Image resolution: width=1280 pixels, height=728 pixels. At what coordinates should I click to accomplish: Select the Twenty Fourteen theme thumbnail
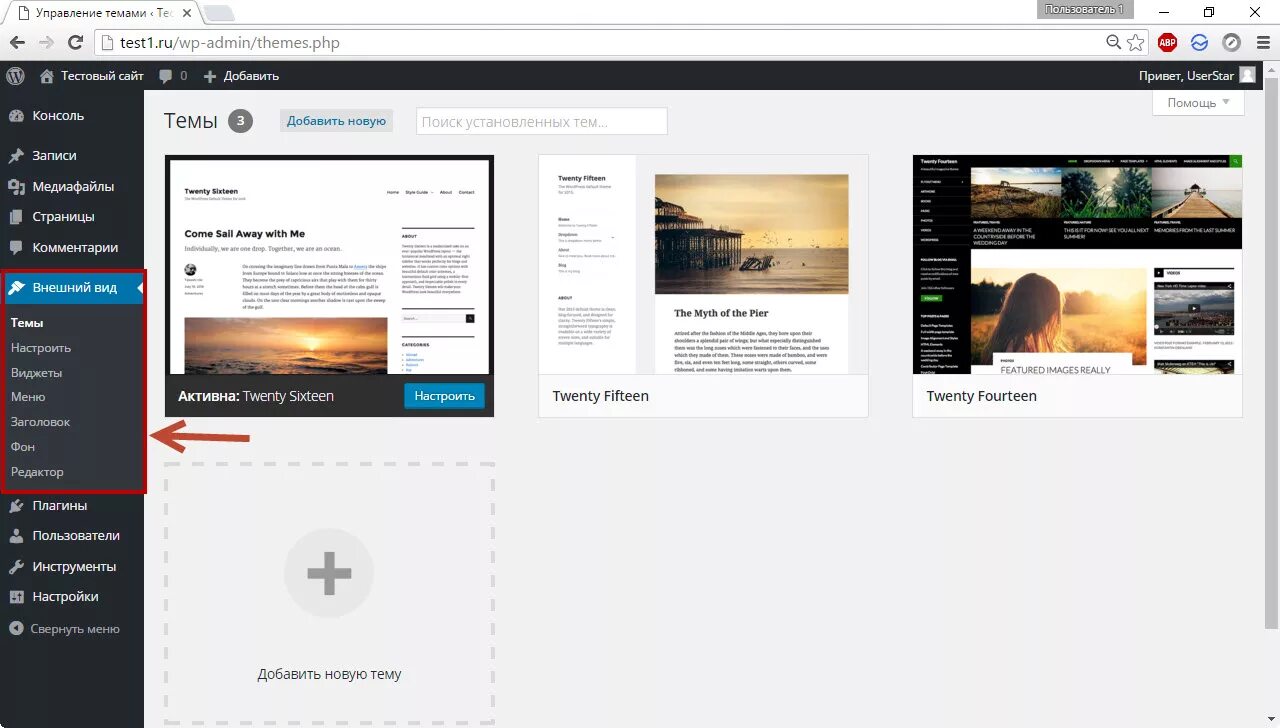[x=1077, y=265]
